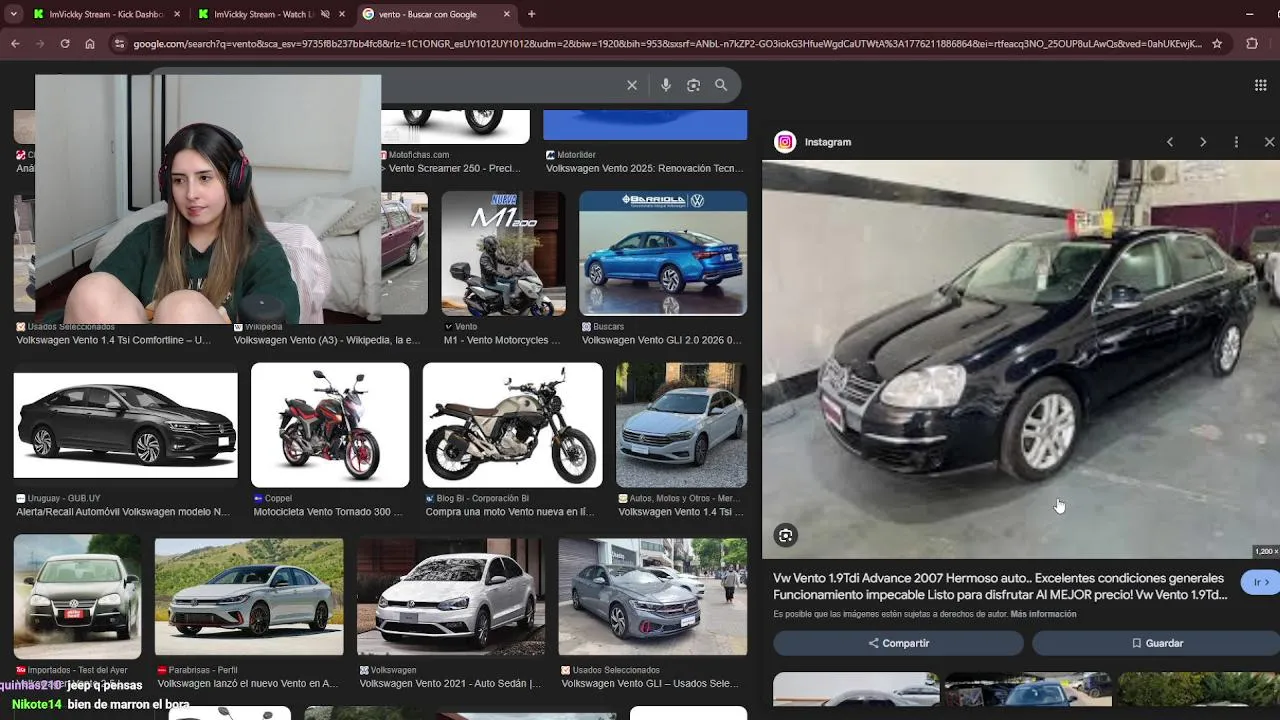Screen dimensions: 1280x720
Task: Click Nikote14 chat username
Action: (37, 704)
